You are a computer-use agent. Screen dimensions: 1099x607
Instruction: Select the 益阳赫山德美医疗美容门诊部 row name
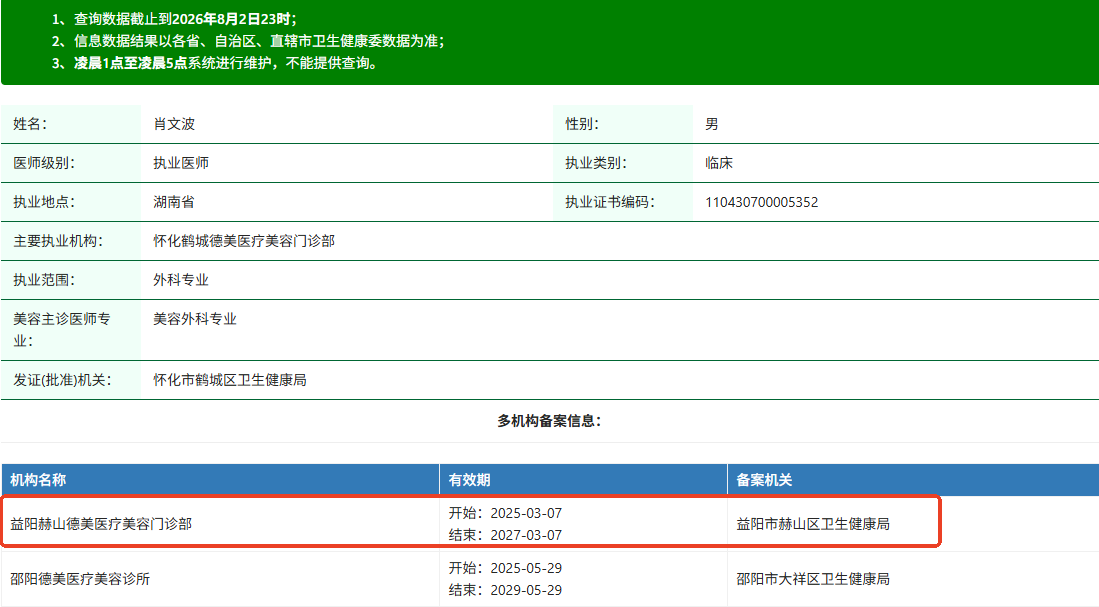click(x=101, y=524)
